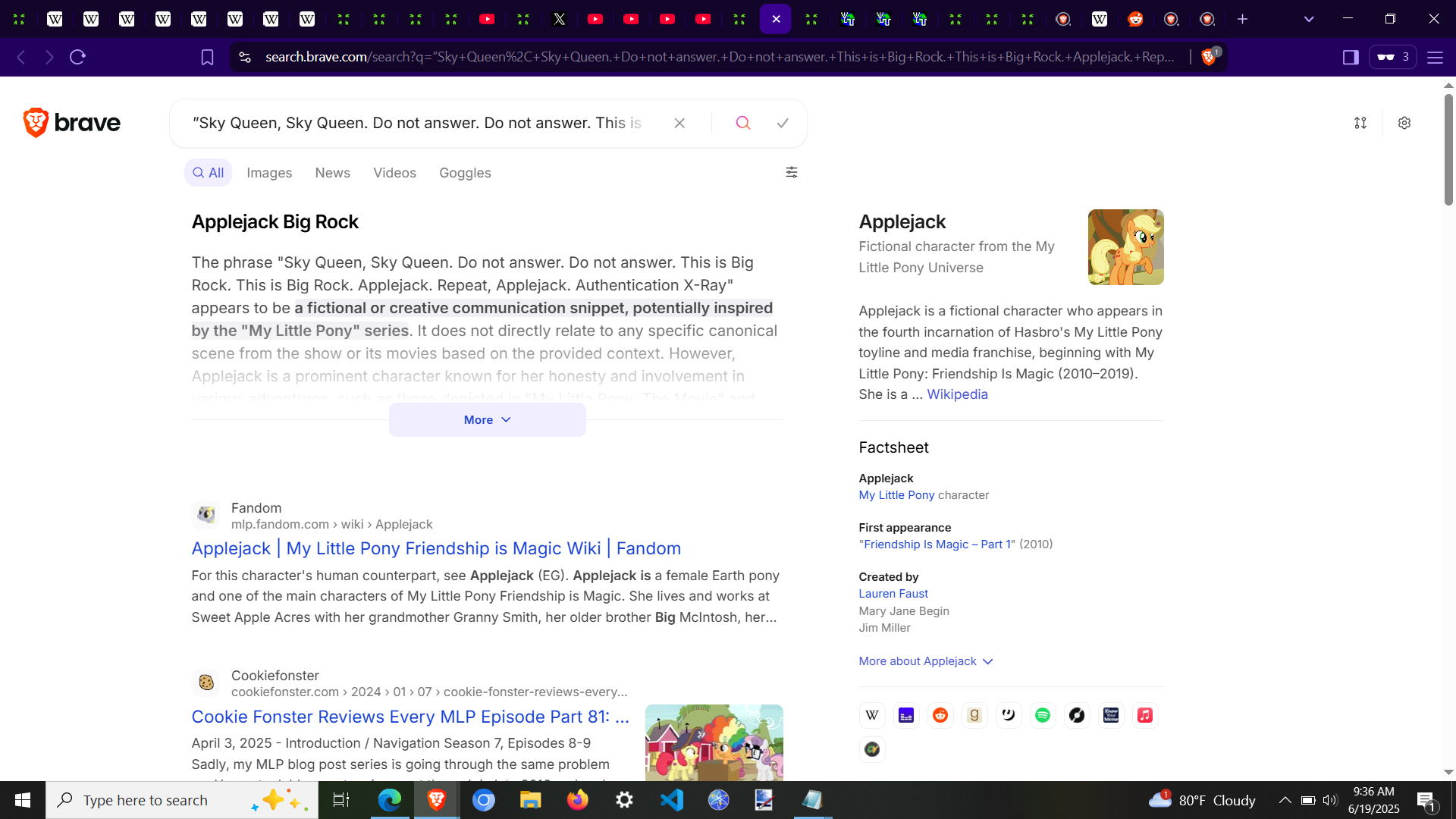The image size is (1456, 819).
Task: Open the Reddit profile icon in infobox
Action: (x=940, y=715)
